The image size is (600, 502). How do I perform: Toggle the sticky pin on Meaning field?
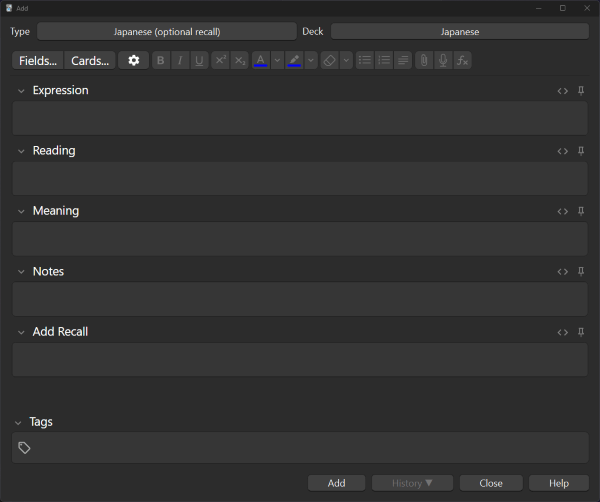[581, 211]
